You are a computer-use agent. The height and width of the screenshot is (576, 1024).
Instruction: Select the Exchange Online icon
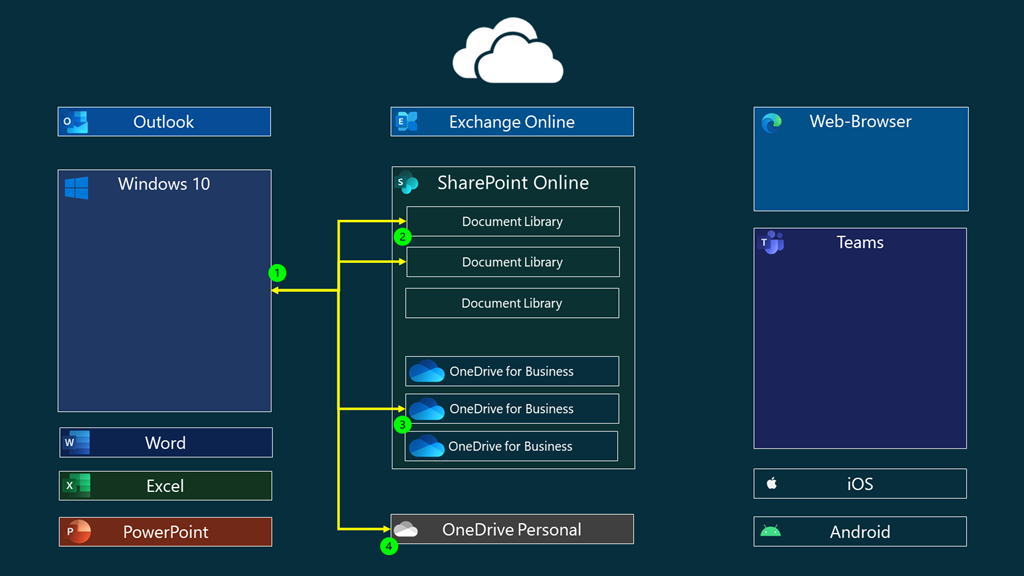pos(407,122)
